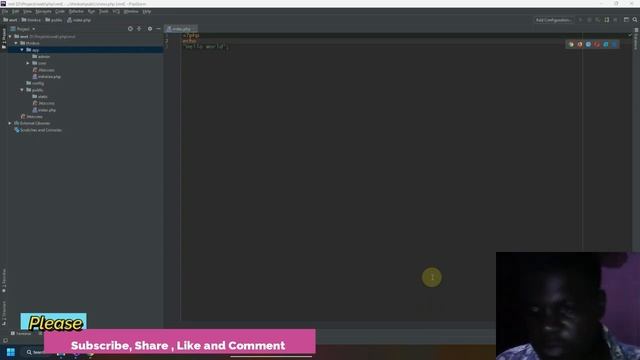This screenshot has width=640, height=360.
Task: Toggle listening for PHP debug connections icon
Action: 607,20
